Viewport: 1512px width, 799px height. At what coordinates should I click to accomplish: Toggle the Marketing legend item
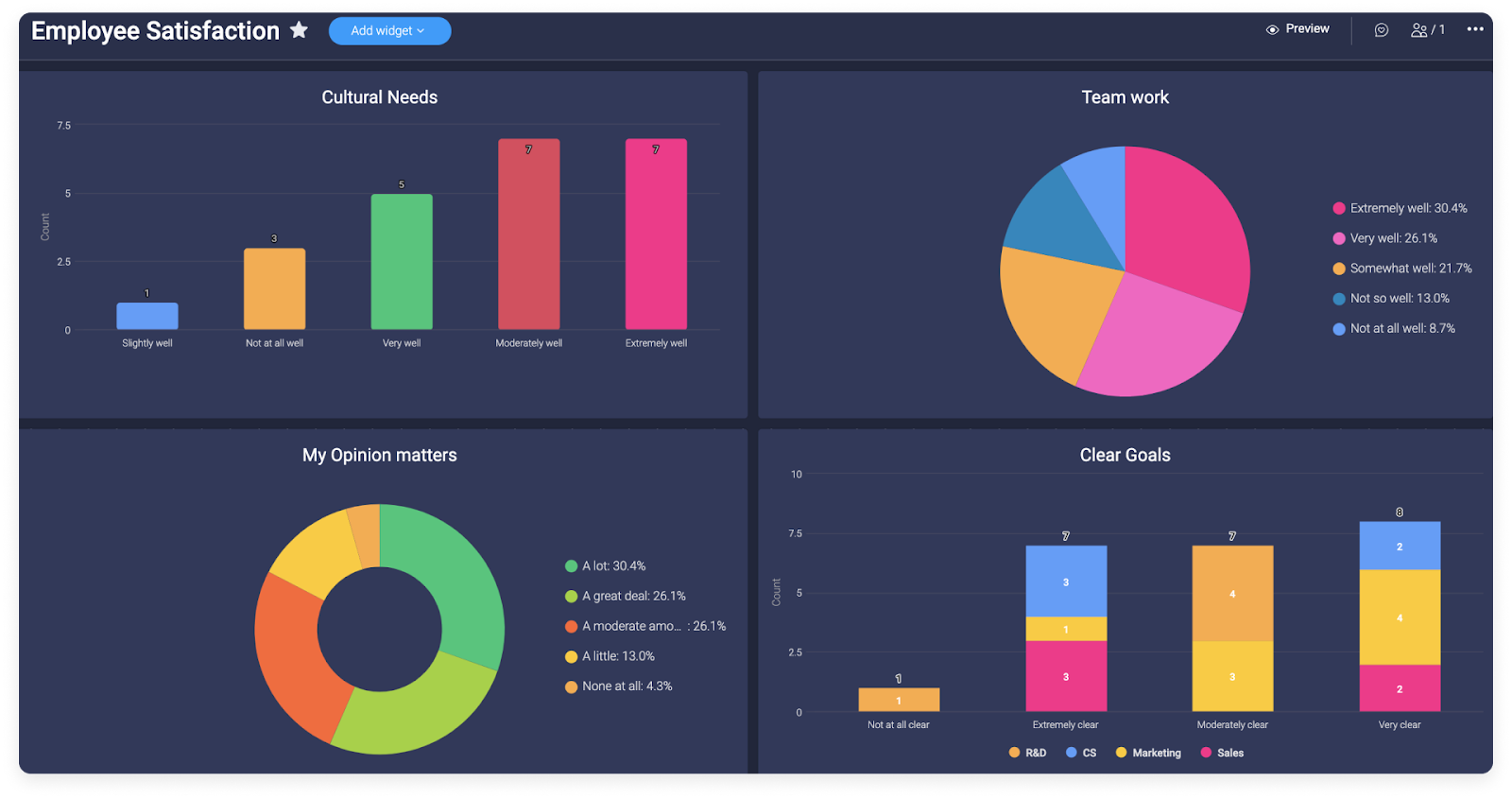(x=1148, y=753)
